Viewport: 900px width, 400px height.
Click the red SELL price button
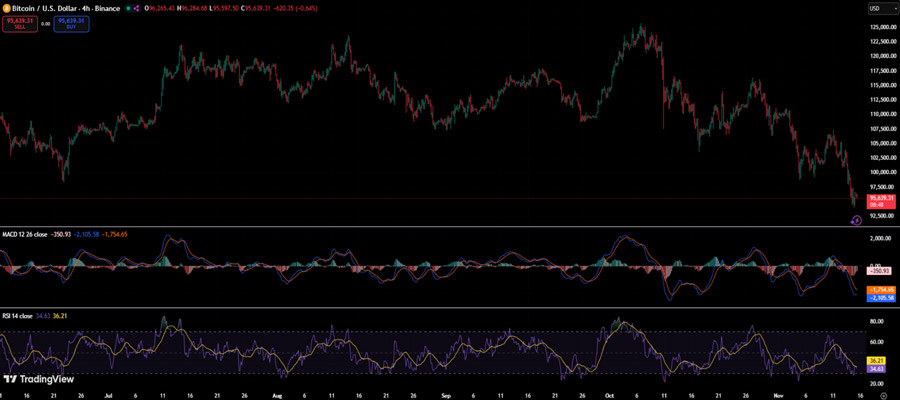point(20,24)
